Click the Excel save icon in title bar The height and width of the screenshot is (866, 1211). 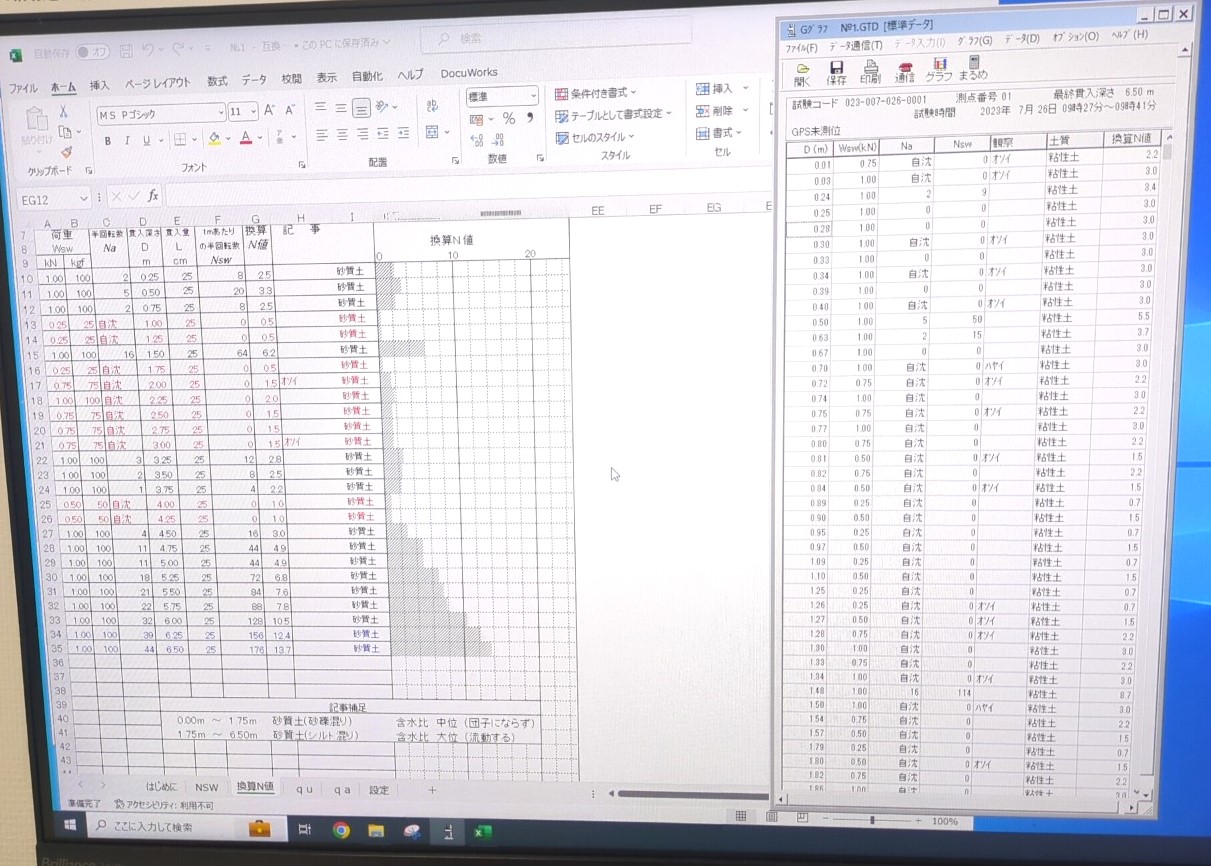tap(126, 50)
